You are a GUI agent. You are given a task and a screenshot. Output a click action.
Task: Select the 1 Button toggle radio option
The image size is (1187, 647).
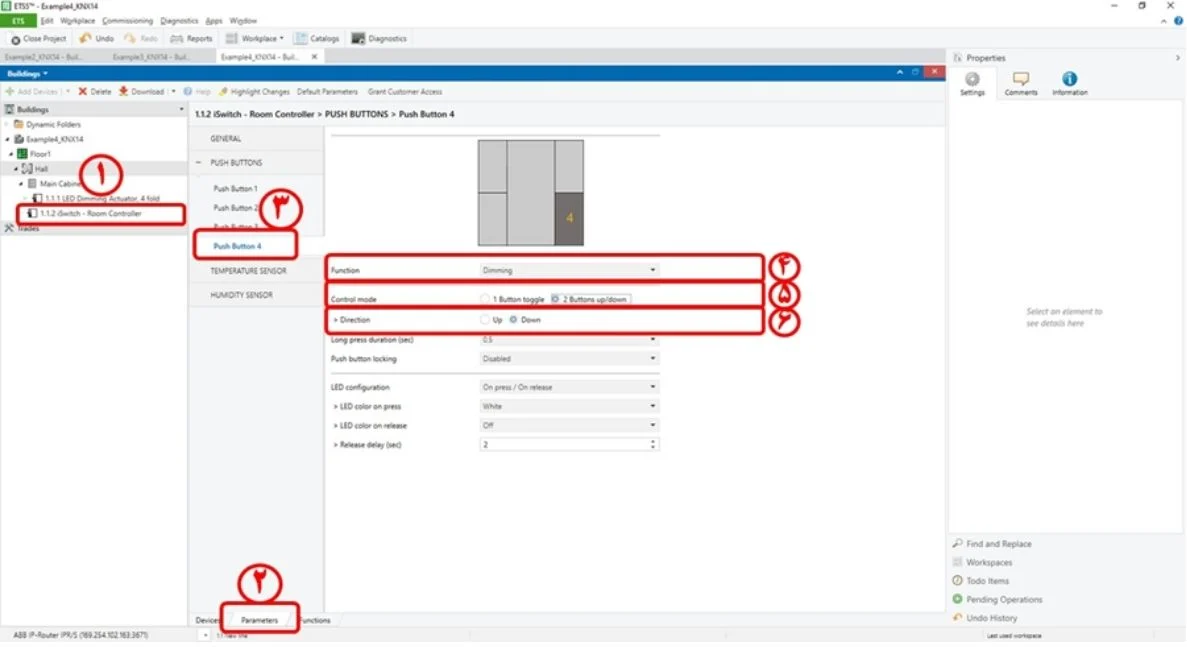coord(484,300)
